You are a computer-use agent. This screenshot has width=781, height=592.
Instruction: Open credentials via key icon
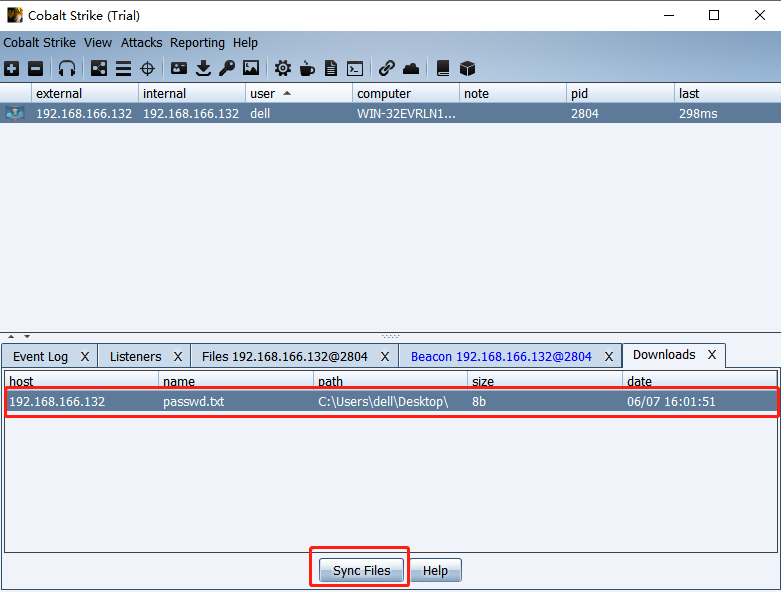[x=227, y=68]
